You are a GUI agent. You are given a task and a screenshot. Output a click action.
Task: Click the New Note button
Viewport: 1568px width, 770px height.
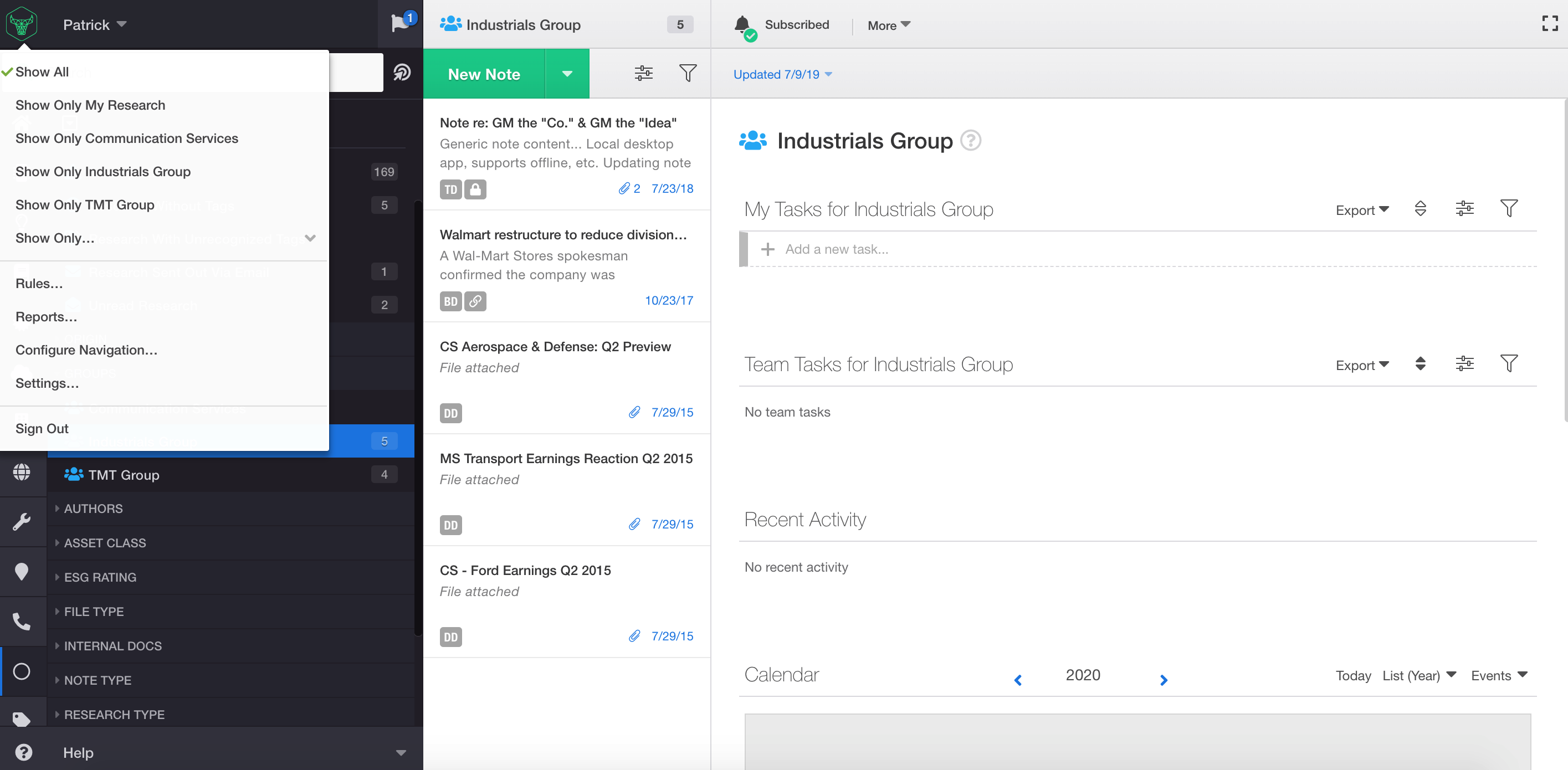(x=484, y=74)
